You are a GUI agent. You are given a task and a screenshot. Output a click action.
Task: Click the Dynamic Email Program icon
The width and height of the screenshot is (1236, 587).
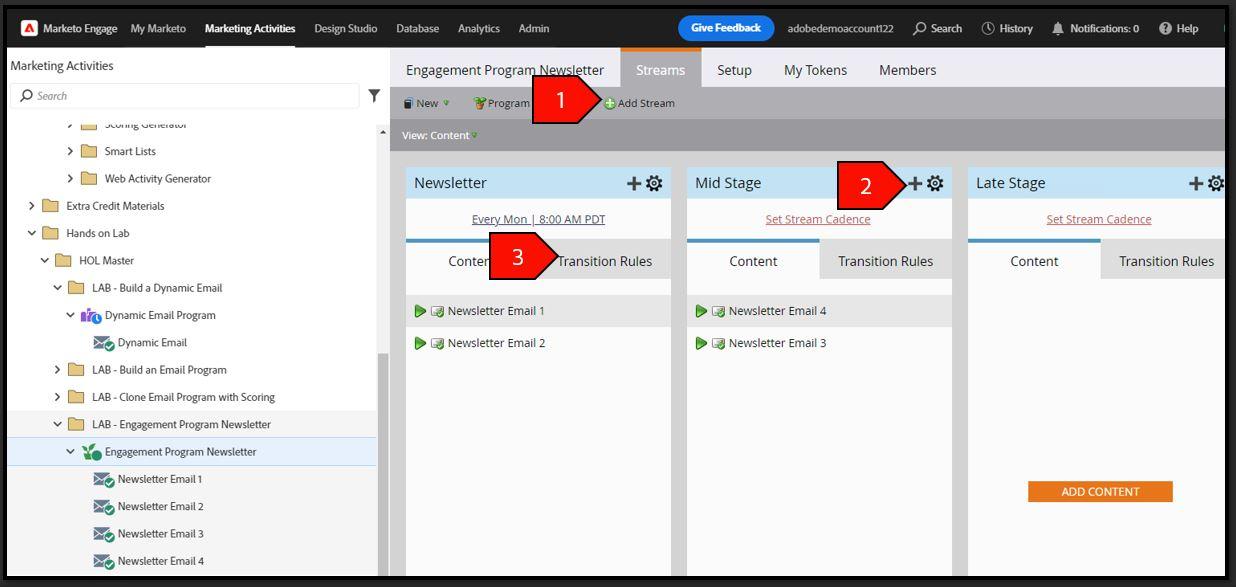[x=91, y=315]
